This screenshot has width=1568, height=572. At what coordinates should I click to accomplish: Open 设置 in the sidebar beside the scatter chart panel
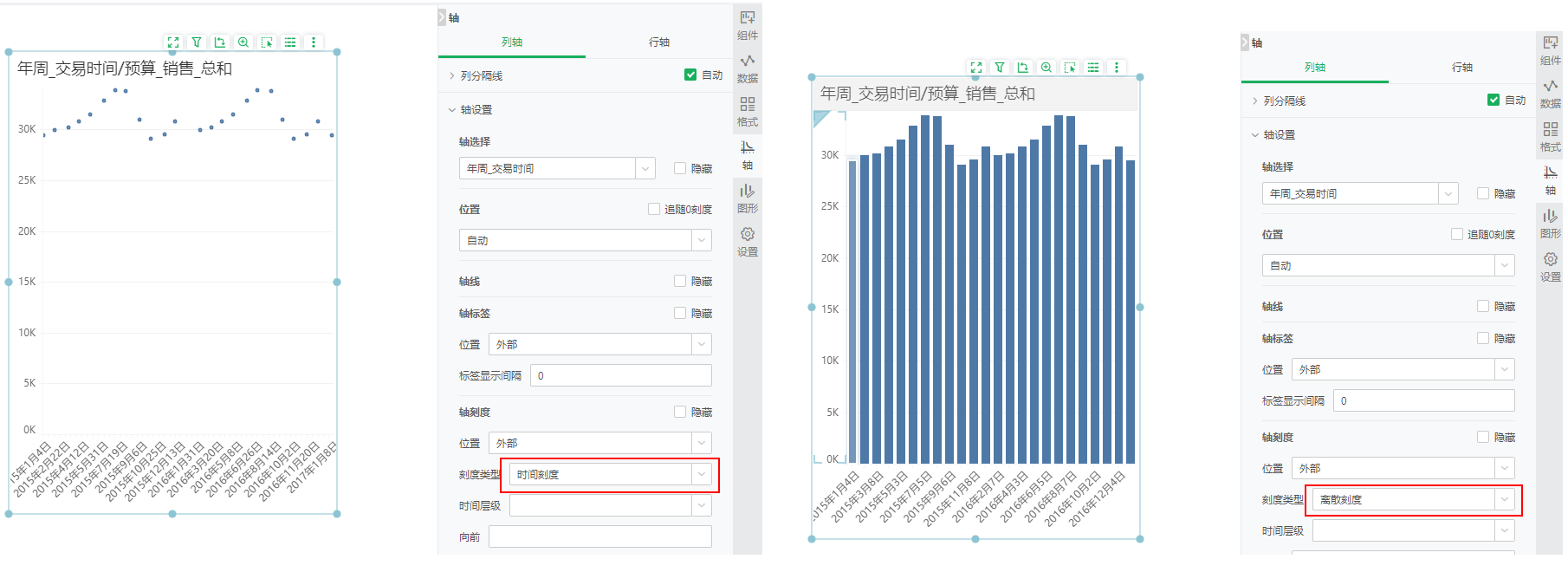click(747, 242)
